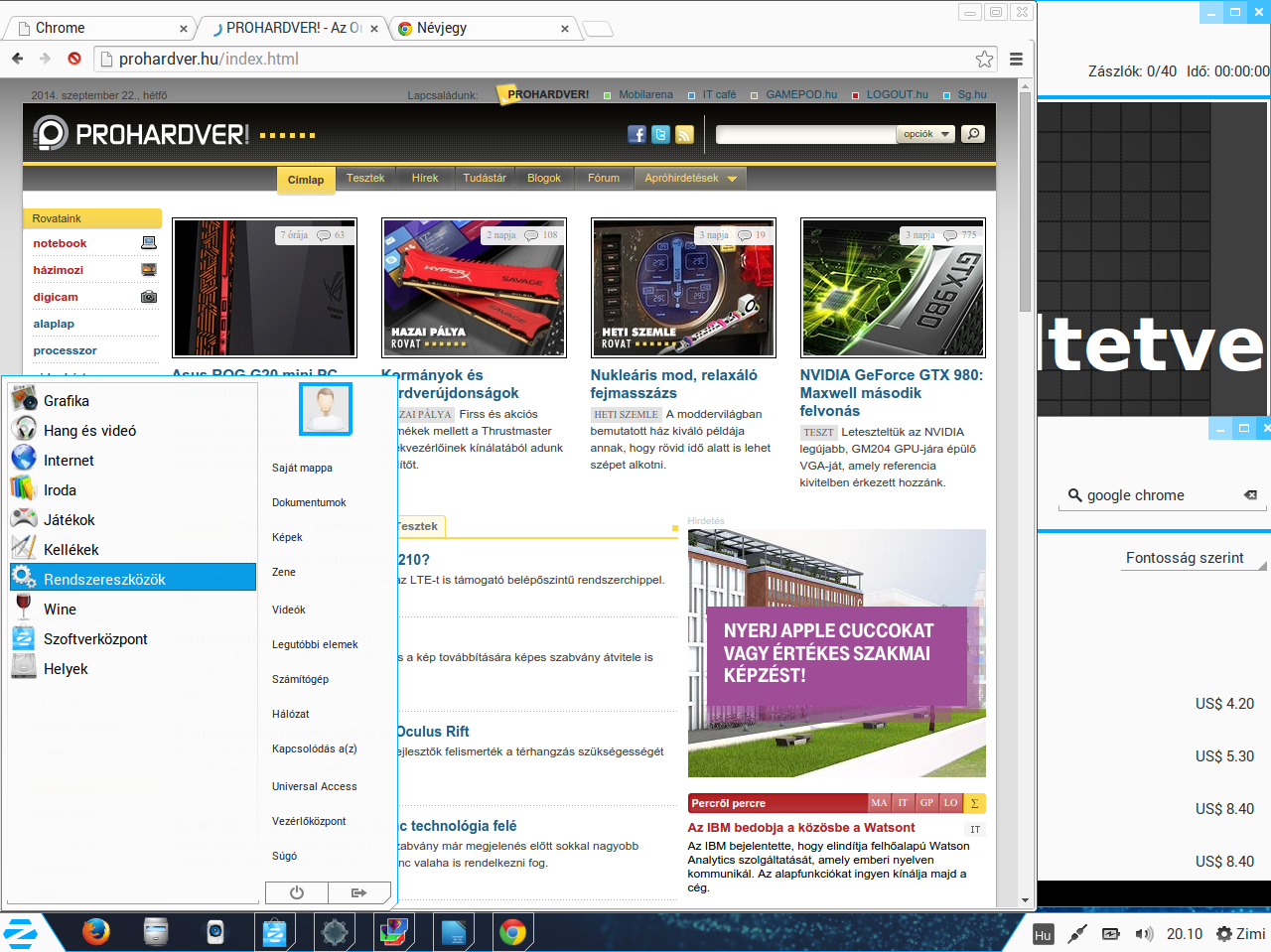The width and height of the screenshot is (1271, 952).
Task: Open the Hang és videó category
Action: [x=133, y=431]
